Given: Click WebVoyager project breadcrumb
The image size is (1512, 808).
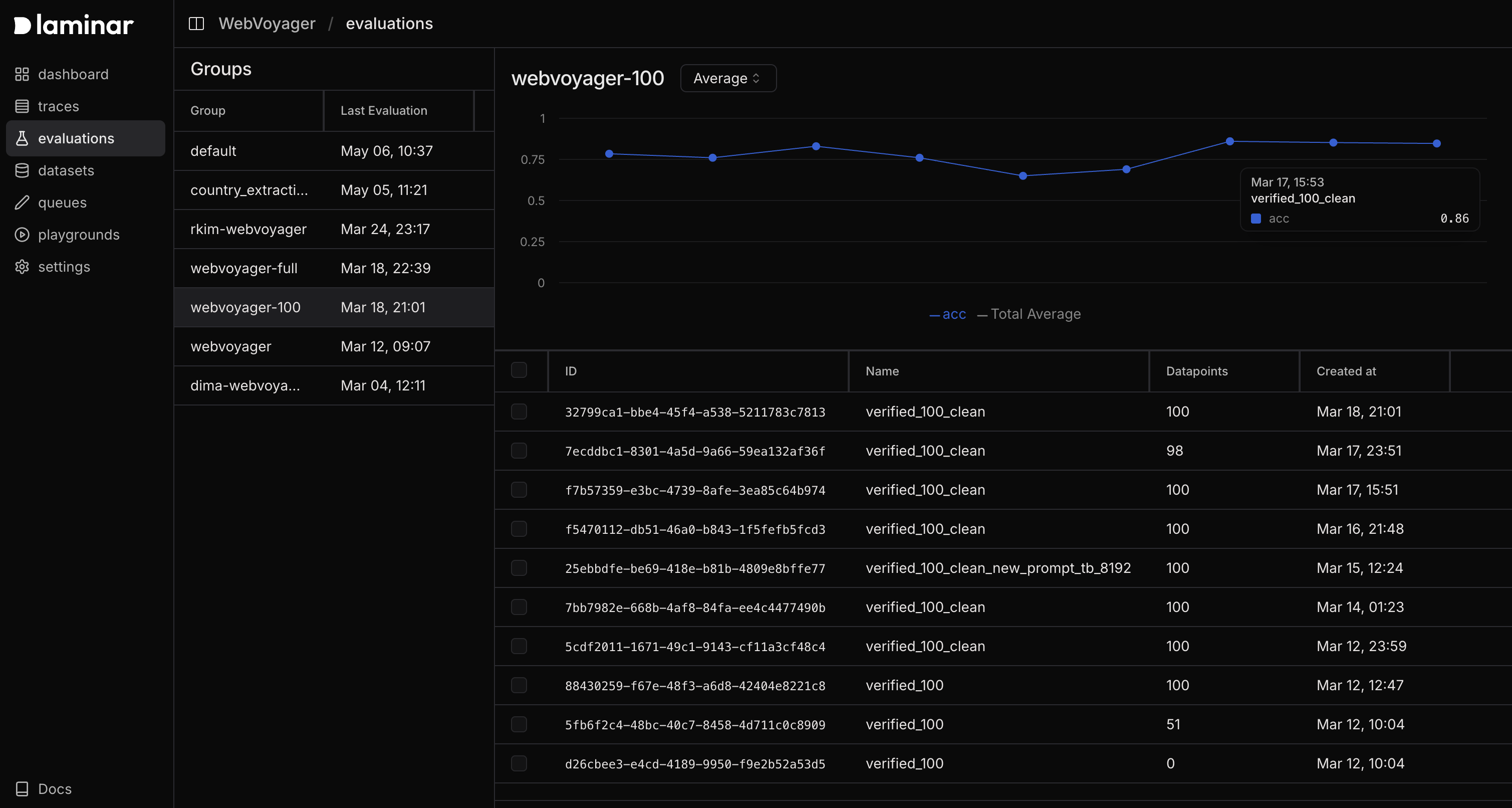Looking at the screenshot, I should point(267,24).
